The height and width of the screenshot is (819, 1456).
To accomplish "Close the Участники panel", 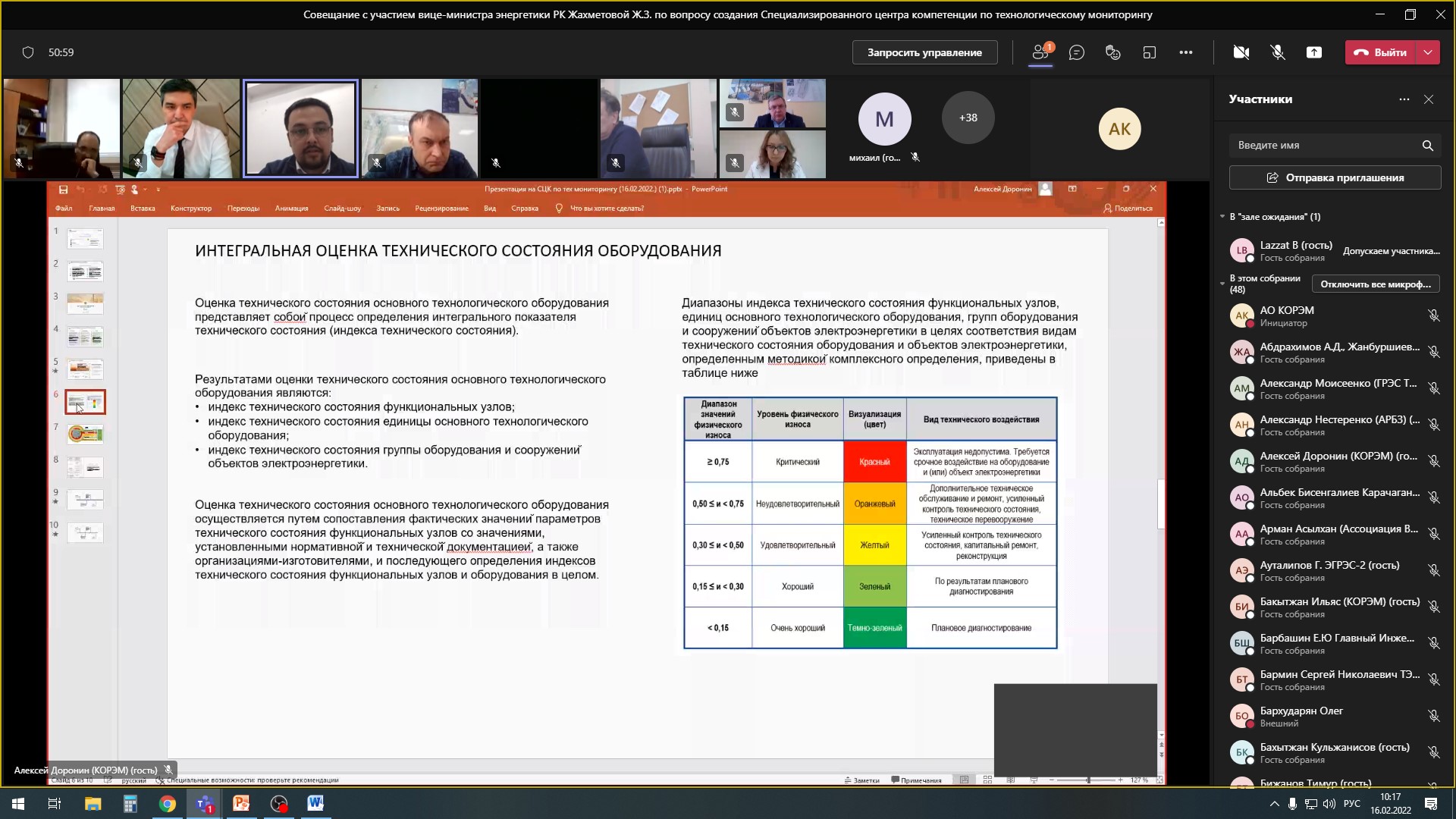I will tap(1429, 99).
